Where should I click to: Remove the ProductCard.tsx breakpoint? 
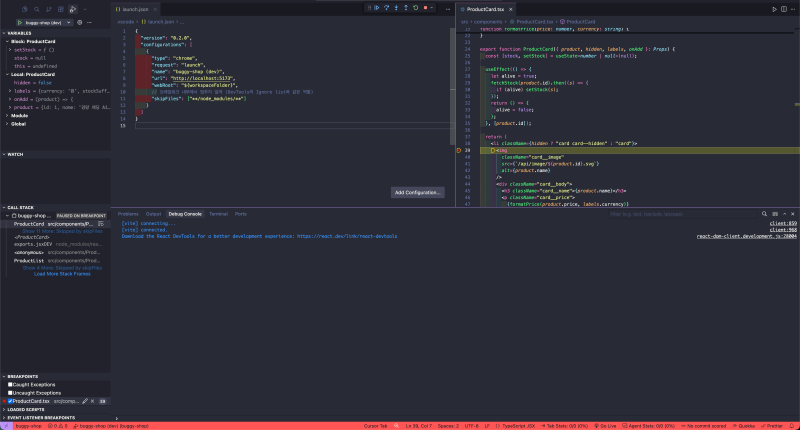click(92, 401)
